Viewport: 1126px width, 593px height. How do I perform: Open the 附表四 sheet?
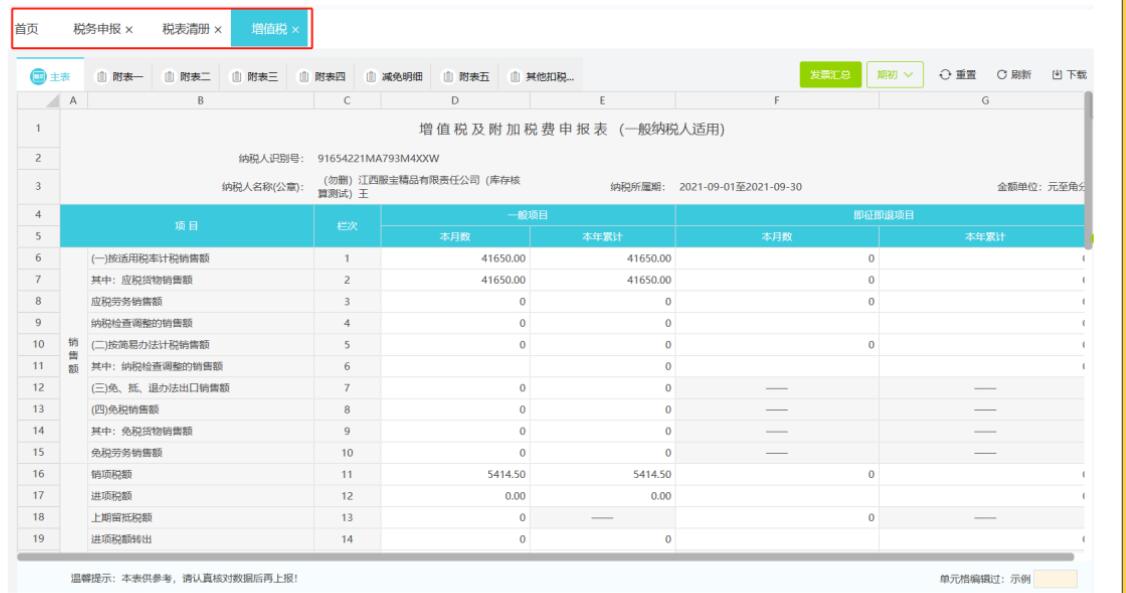click(322, 76)
